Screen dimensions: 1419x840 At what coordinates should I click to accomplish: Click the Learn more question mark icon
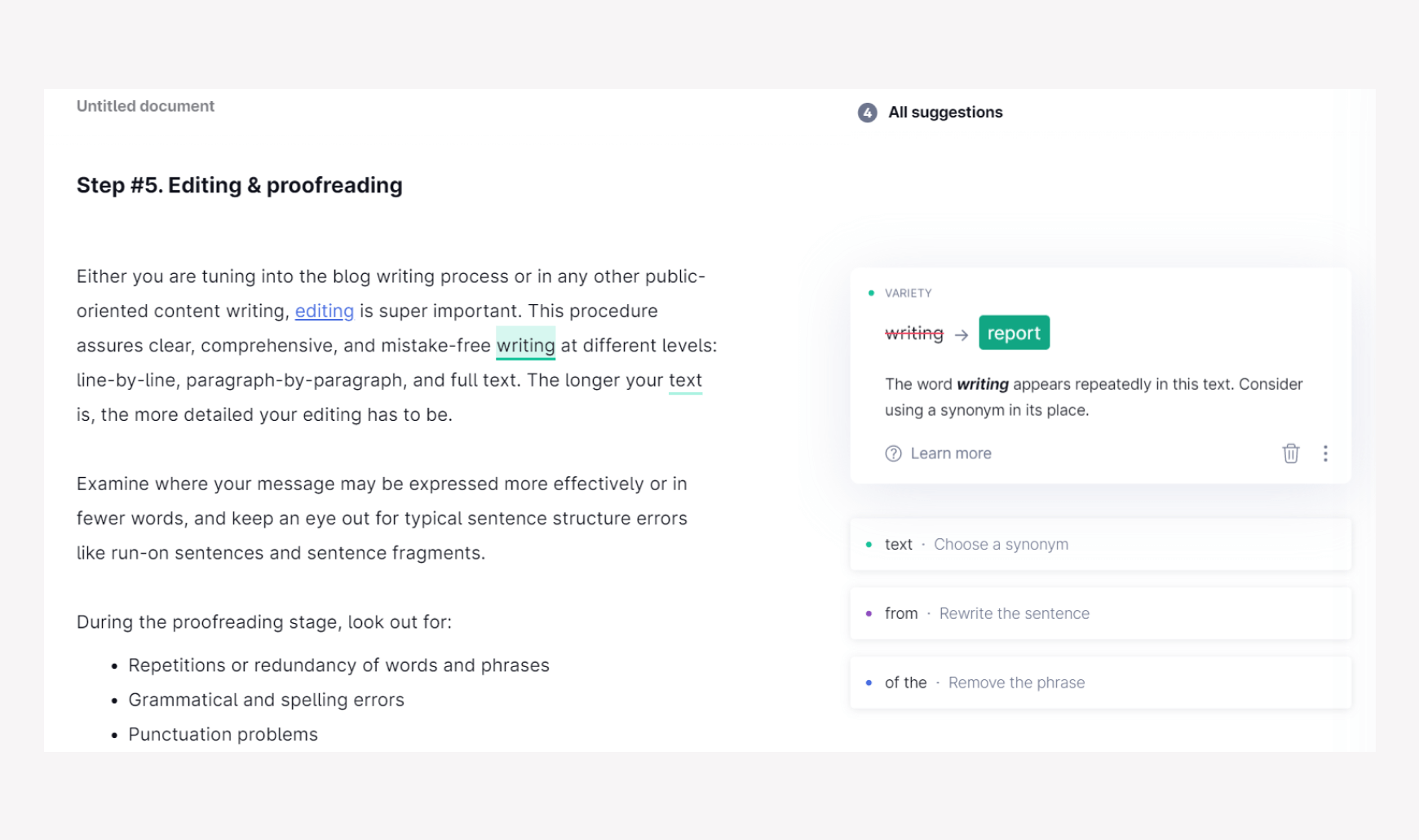click(x=894, y=453)
